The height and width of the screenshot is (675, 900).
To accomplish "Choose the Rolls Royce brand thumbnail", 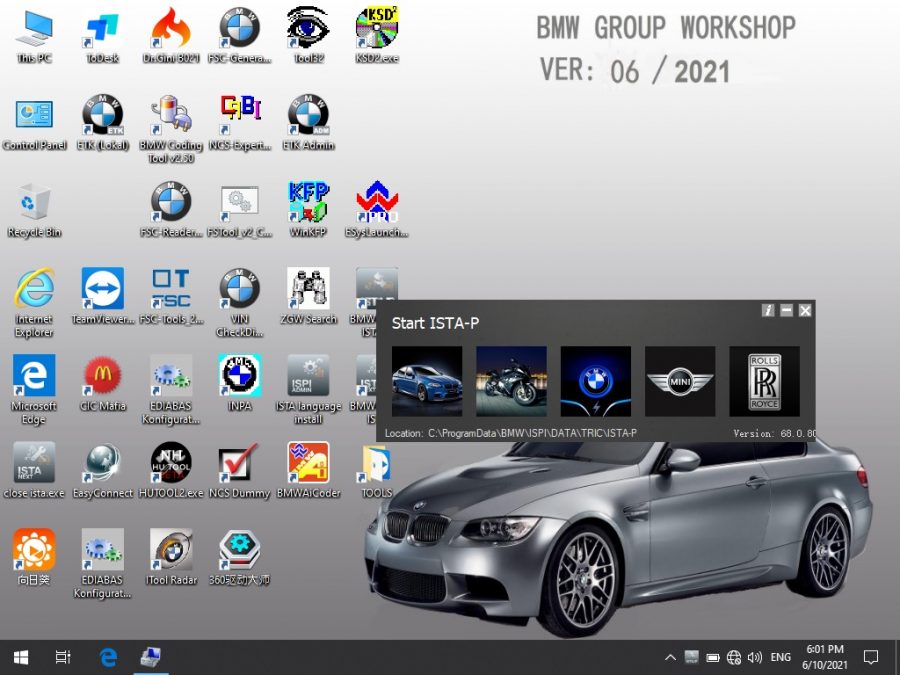I will point(764,381).
